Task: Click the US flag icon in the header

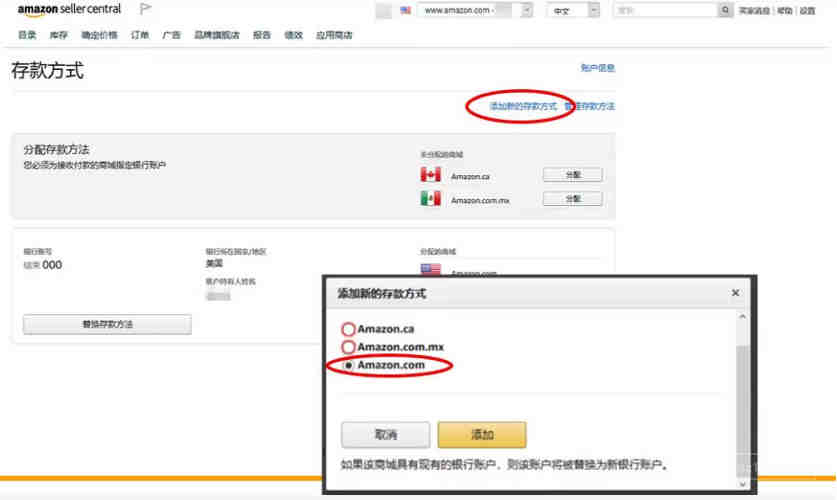Action: [406, 10]
